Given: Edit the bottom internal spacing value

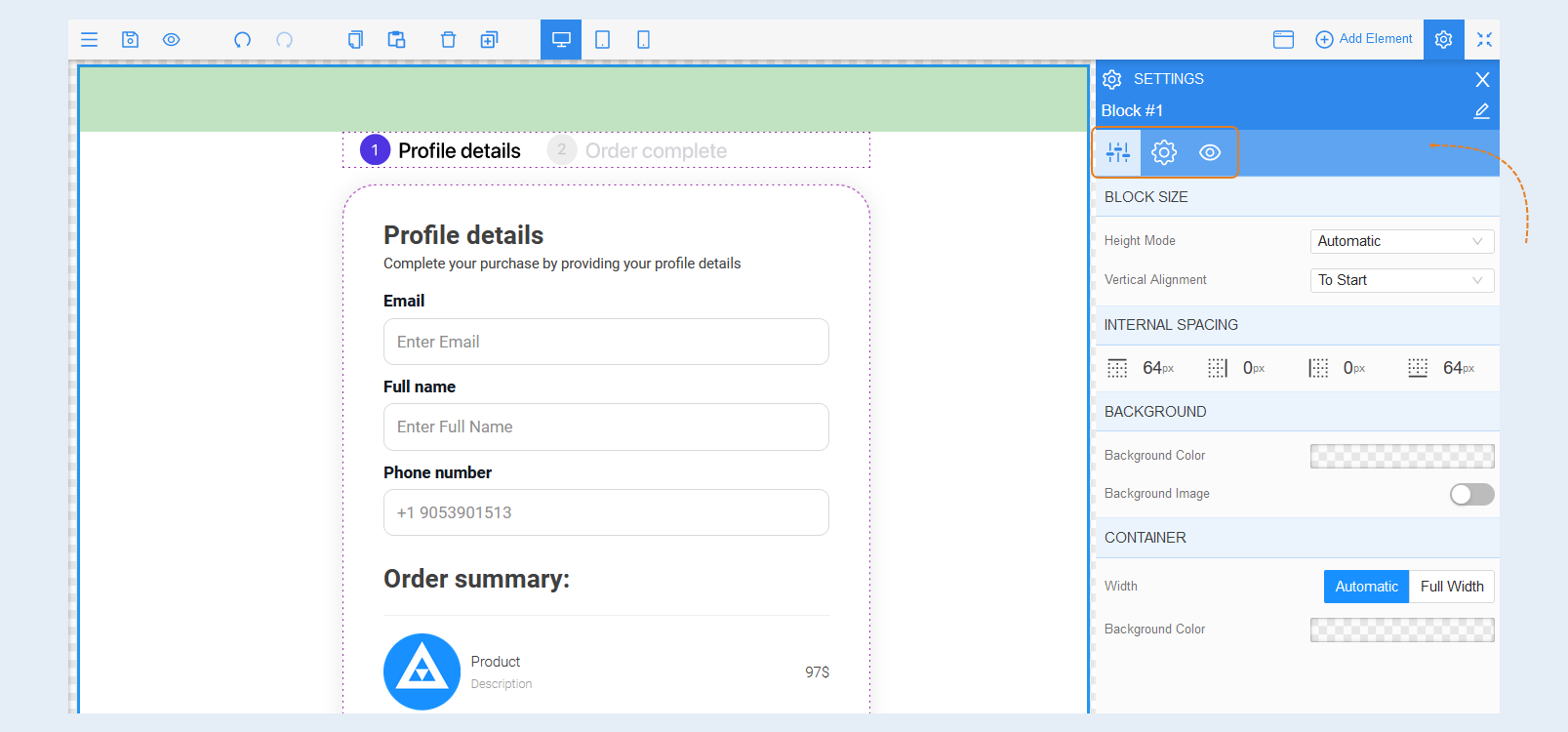Looking at the screenshot, I should pos(1459,368).
